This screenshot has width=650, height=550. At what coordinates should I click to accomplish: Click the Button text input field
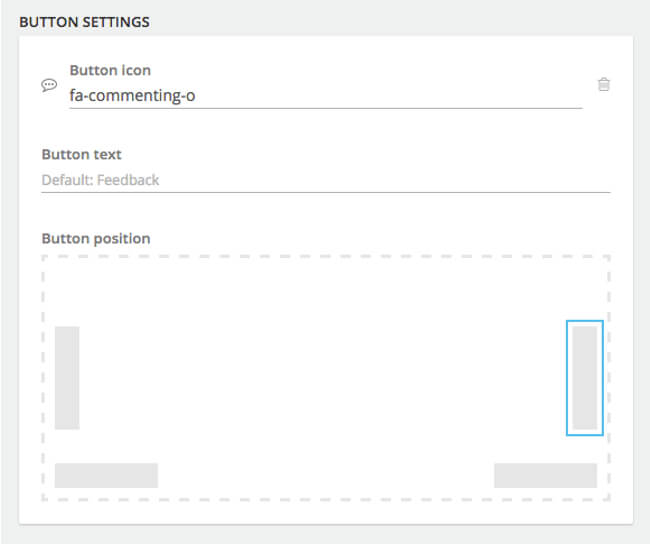pyautogui.click(x=325, y=180)
